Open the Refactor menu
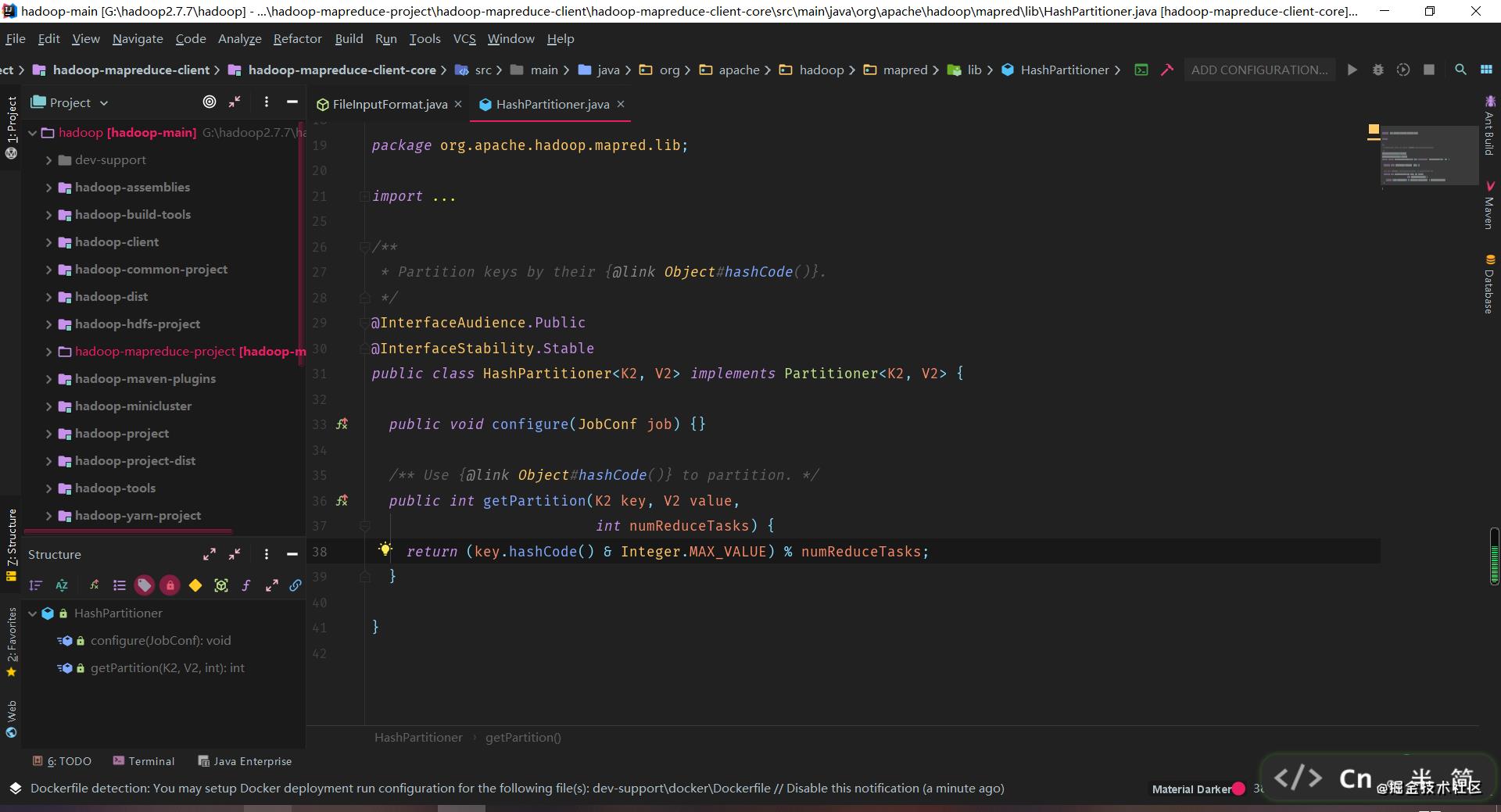This screenshot has height=812, width=1501. pyautogui.click(x=297, y=38)
